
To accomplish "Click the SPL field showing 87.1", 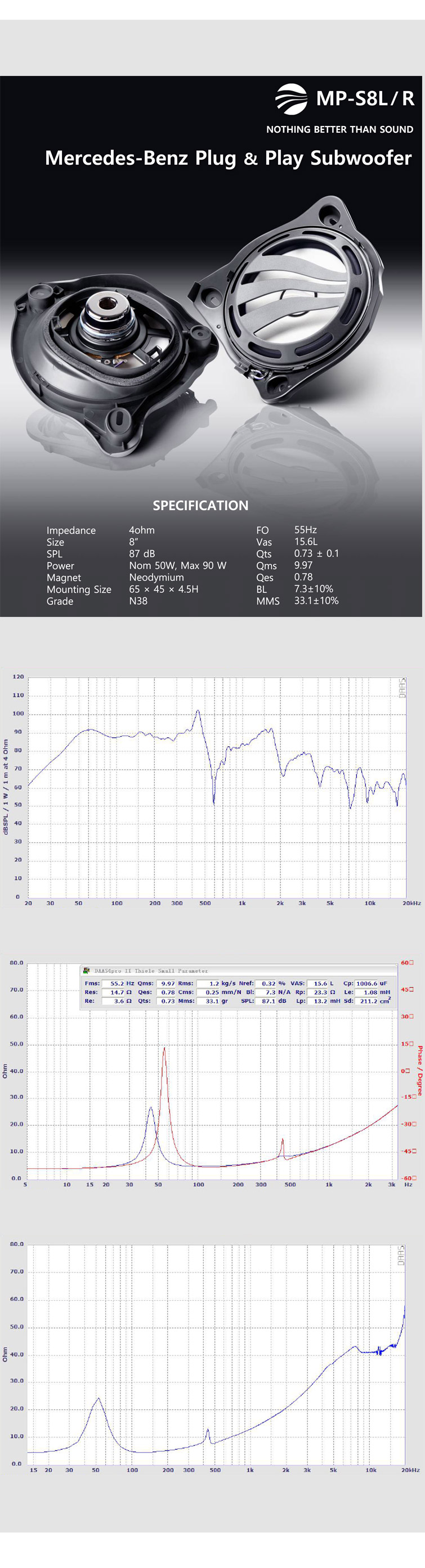I will click(267, 1001).
